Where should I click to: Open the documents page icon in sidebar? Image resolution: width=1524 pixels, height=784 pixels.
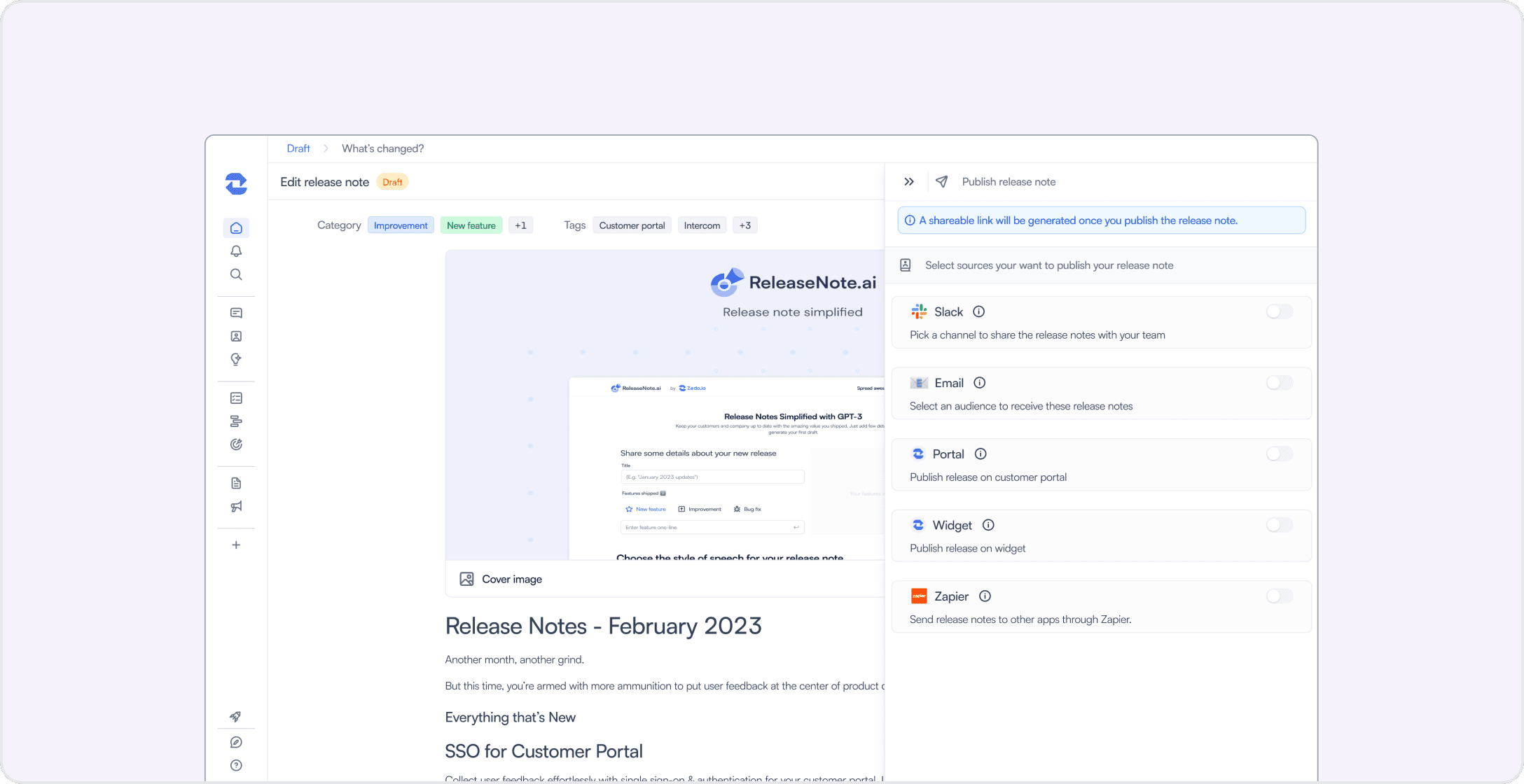[236, 483]
